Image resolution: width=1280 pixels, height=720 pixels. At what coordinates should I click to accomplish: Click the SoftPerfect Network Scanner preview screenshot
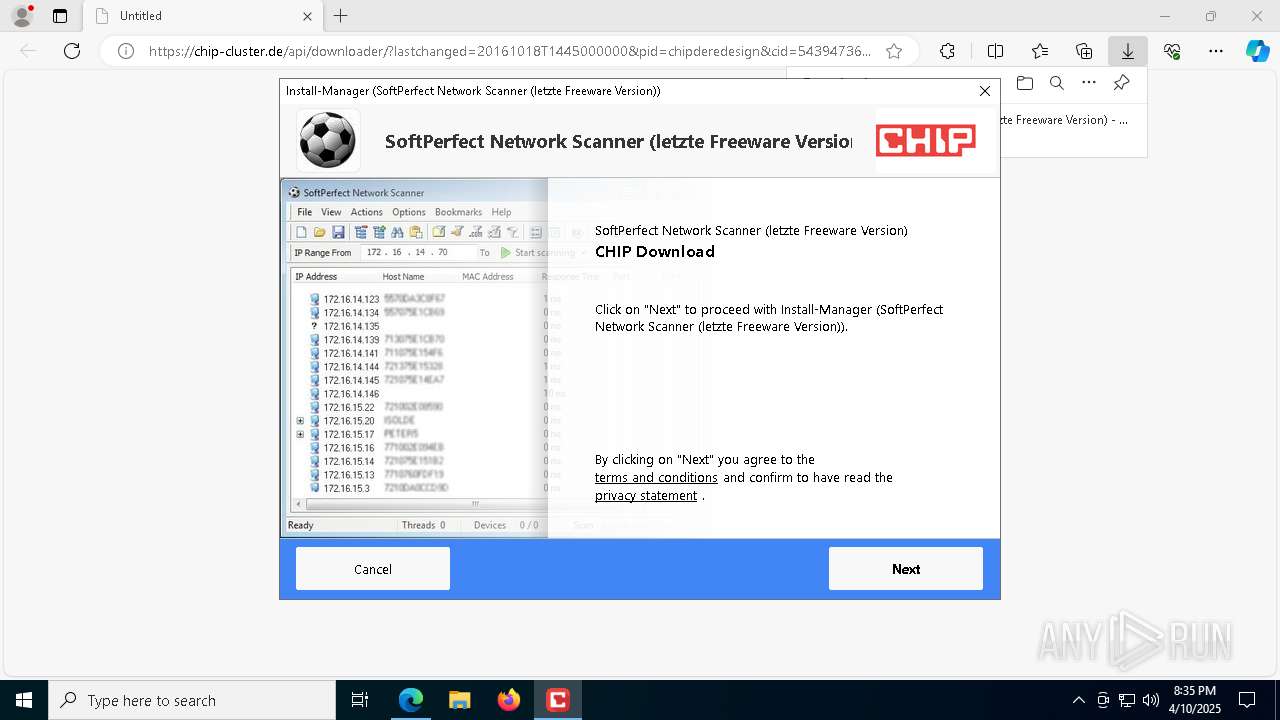click(414, 357)
